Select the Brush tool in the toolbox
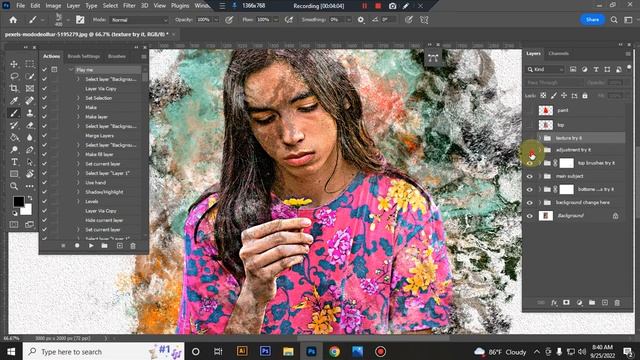 [14, 113]
